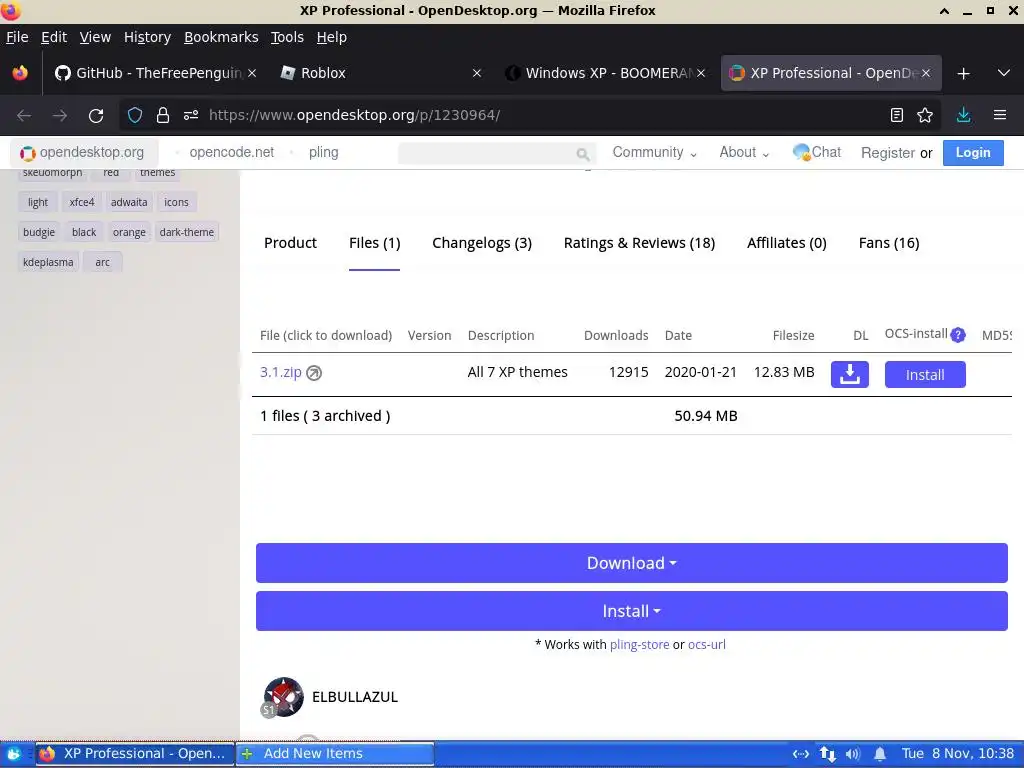The width and height of the screenshot is (1024, 768).
Task: Open the Firefox hamburger menu
Action: click(x=1000, y=115)
